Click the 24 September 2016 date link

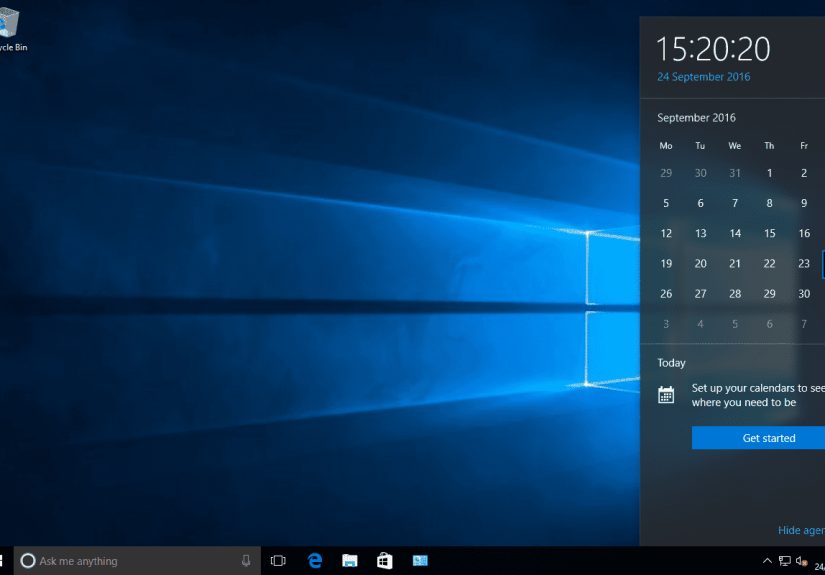[703, 77]
